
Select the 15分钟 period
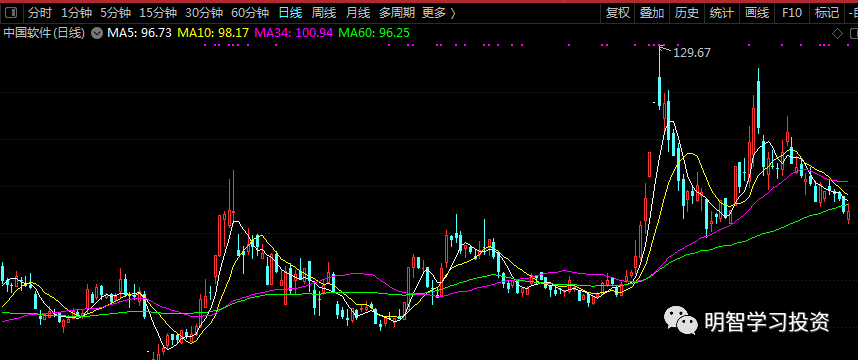pyautogui.click(x=158, y=13)
